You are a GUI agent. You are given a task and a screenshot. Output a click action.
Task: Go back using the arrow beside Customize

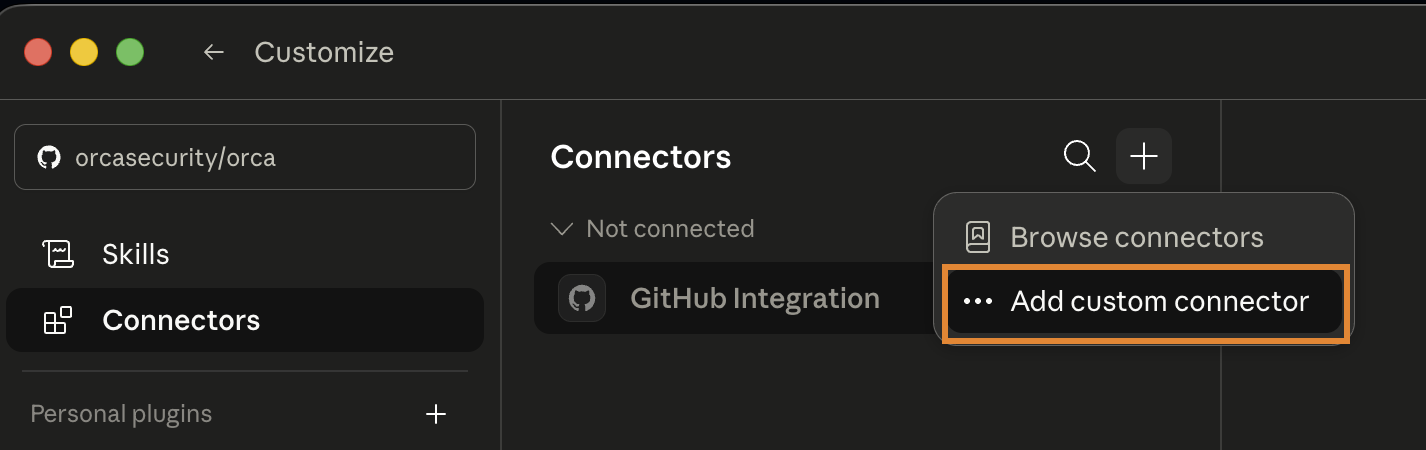click(x=213, y=52)
